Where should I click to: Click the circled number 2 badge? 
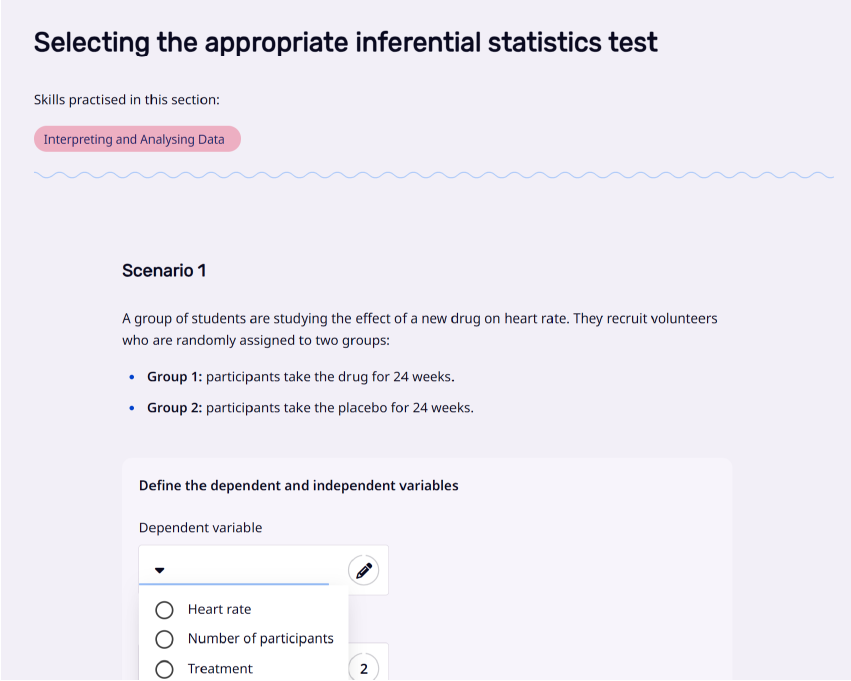coord(364,669)
